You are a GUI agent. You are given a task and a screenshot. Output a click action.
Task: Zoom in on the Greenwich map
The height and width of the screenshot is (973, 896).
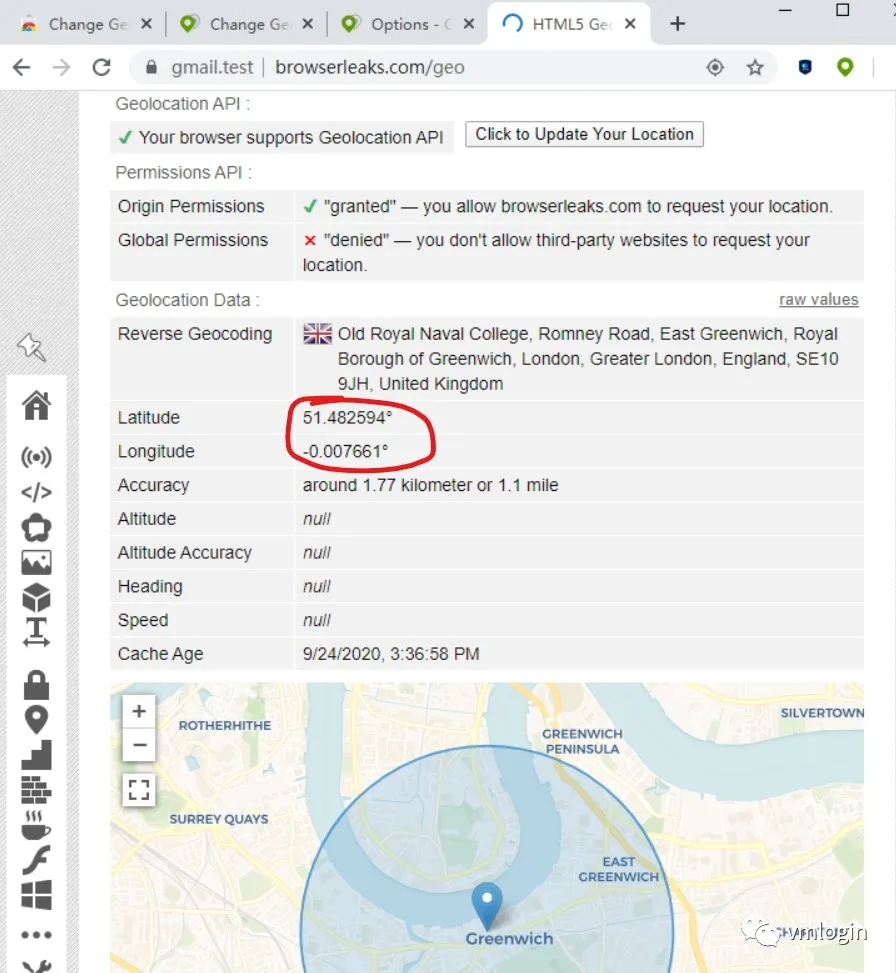point(138,710)
